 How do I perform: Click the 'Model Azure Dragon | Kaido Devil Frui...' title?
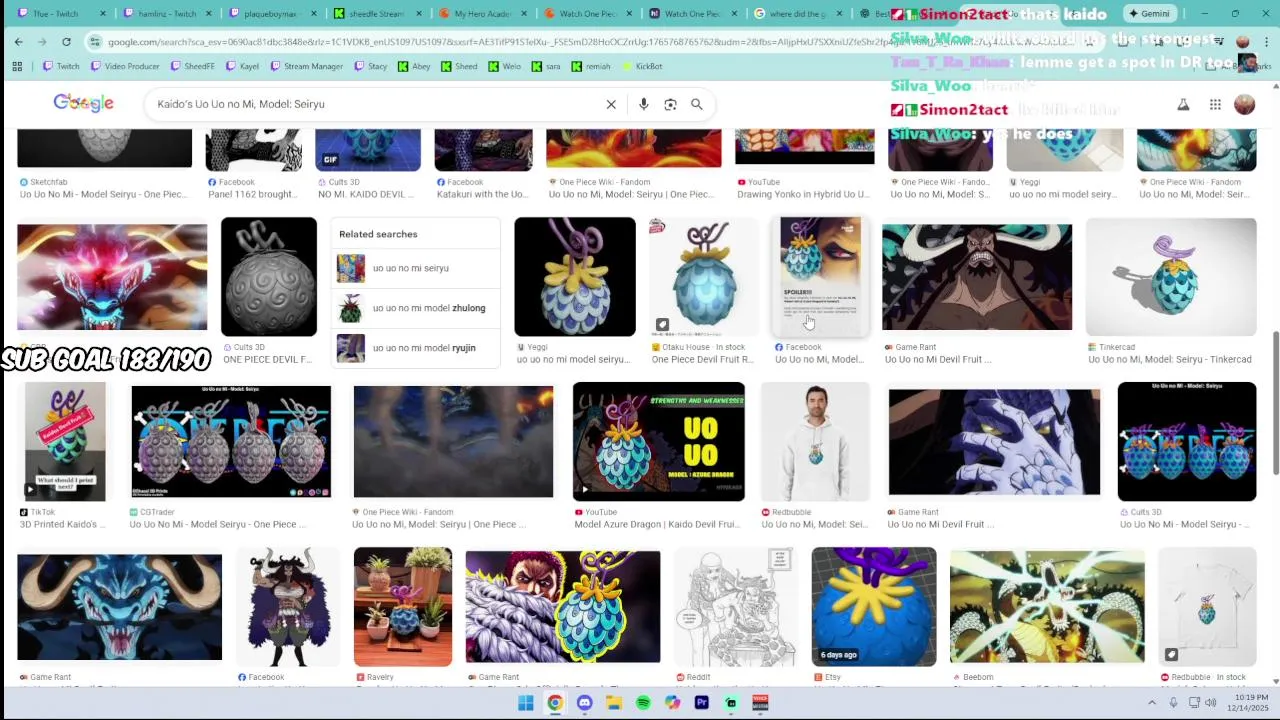[x=657, y=524]
